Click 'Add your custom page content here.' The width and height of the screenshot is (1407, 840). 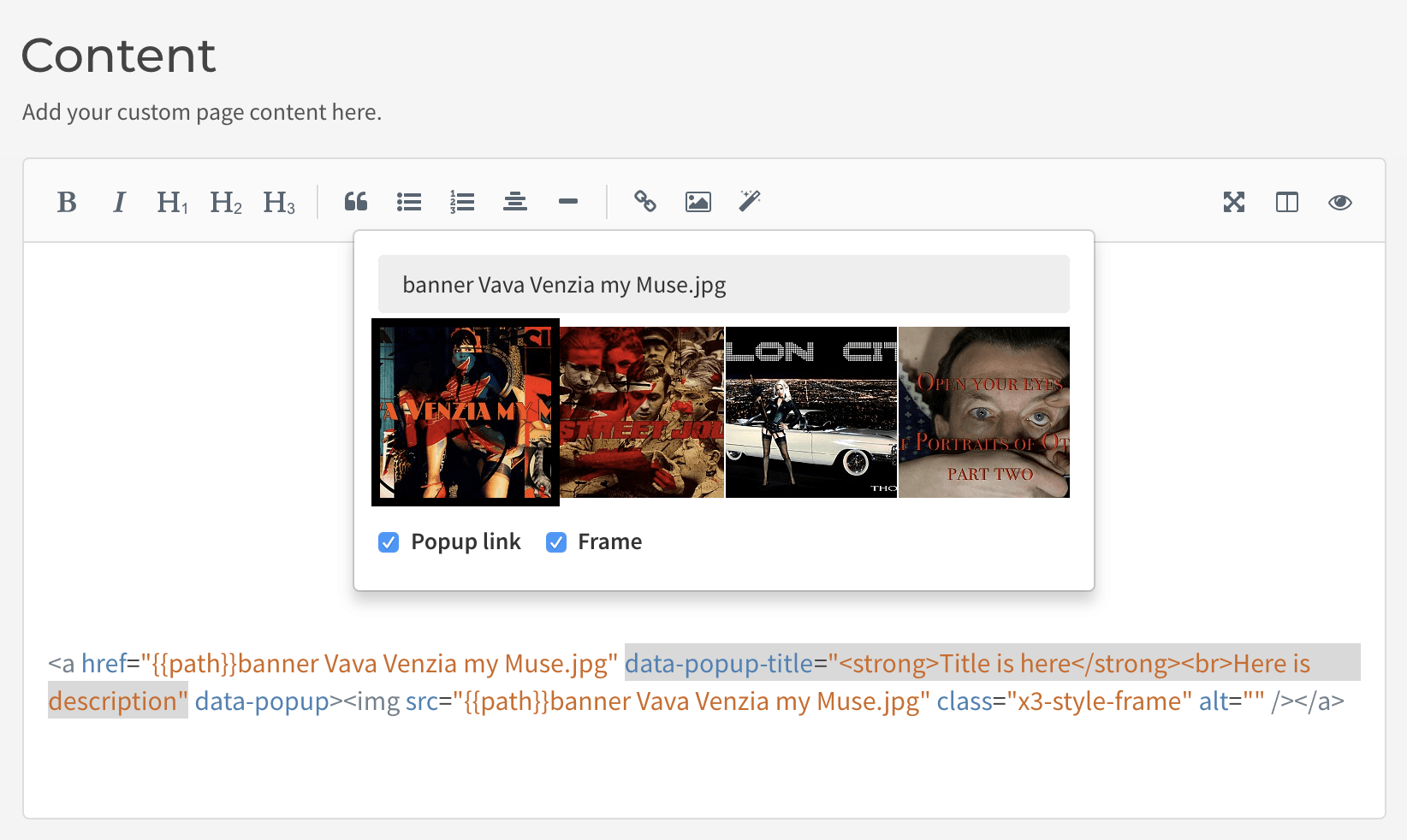pyautogui.click(x=202, y=112)
